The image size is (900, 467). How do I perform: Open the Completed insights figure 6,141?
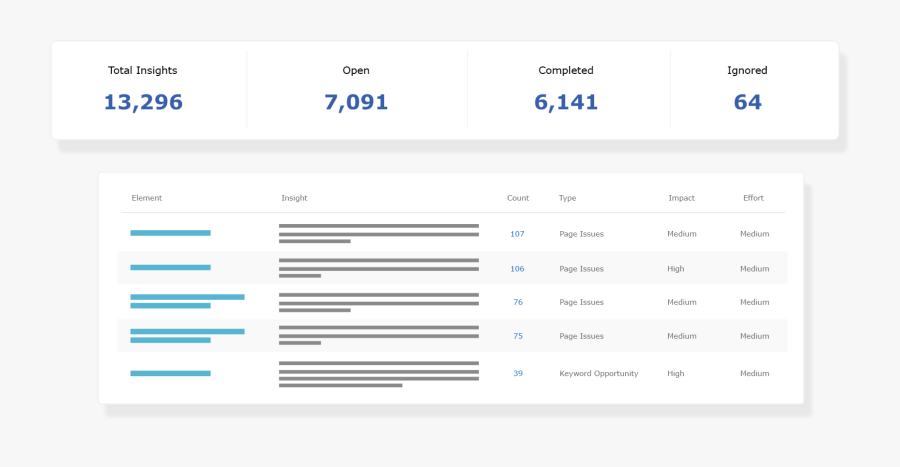point(566,102)
